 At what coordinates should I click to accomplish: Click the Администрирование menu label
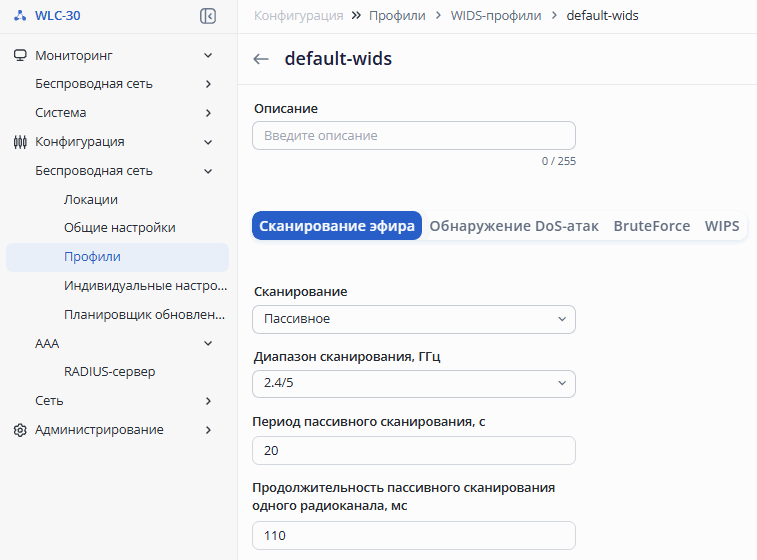pyautogui.click(x=99, y=430)
